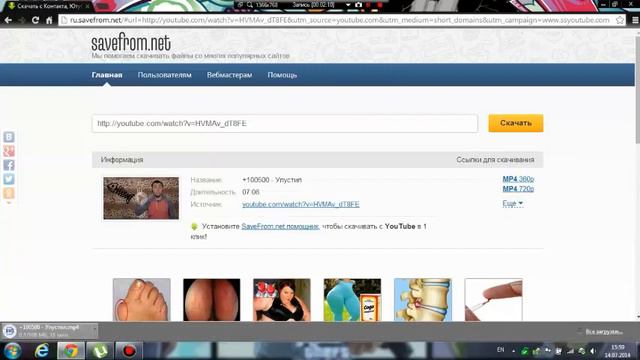Share via the VKontakte sidebar icon
640x360 pixels.
(9, 137)
